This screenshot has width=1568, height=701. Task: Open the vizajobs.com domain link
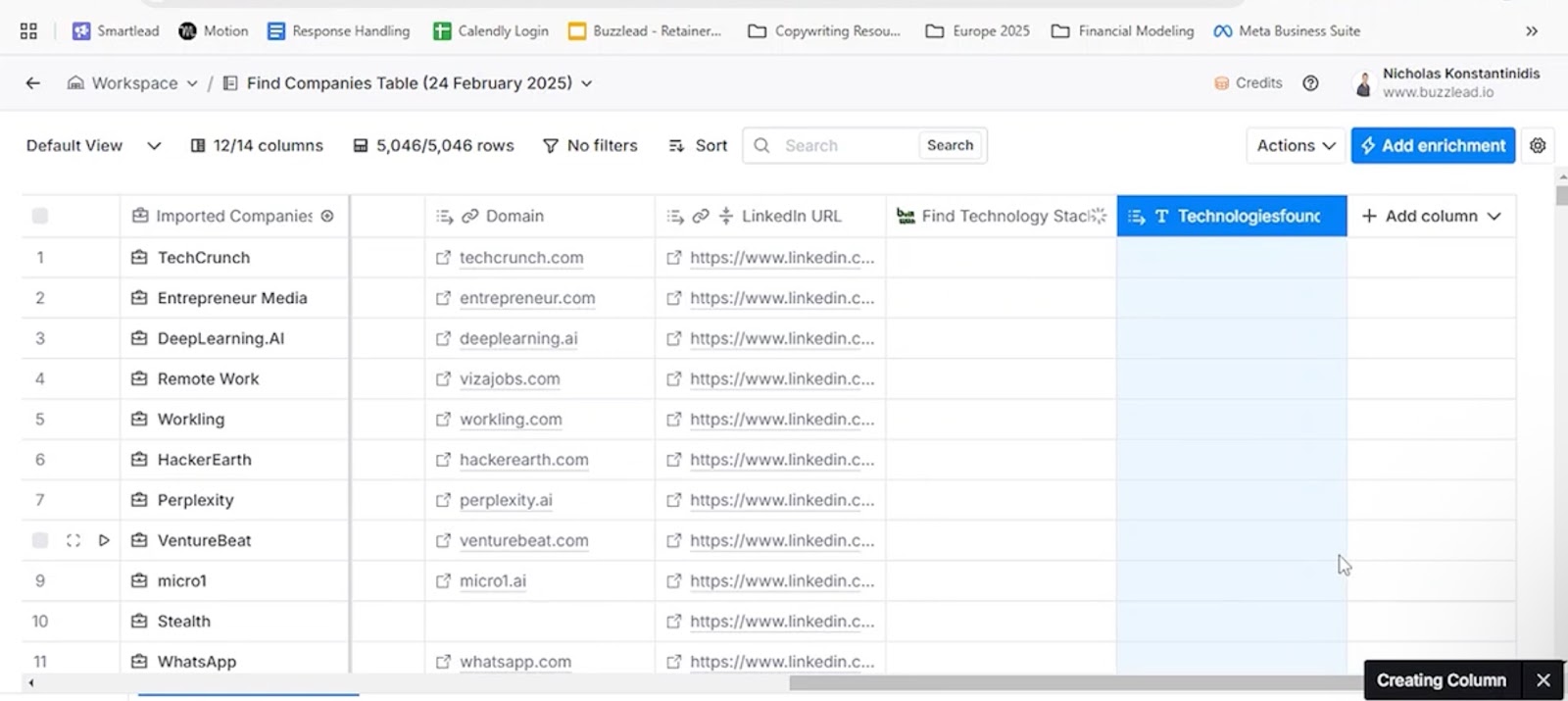tap(510, 378)
